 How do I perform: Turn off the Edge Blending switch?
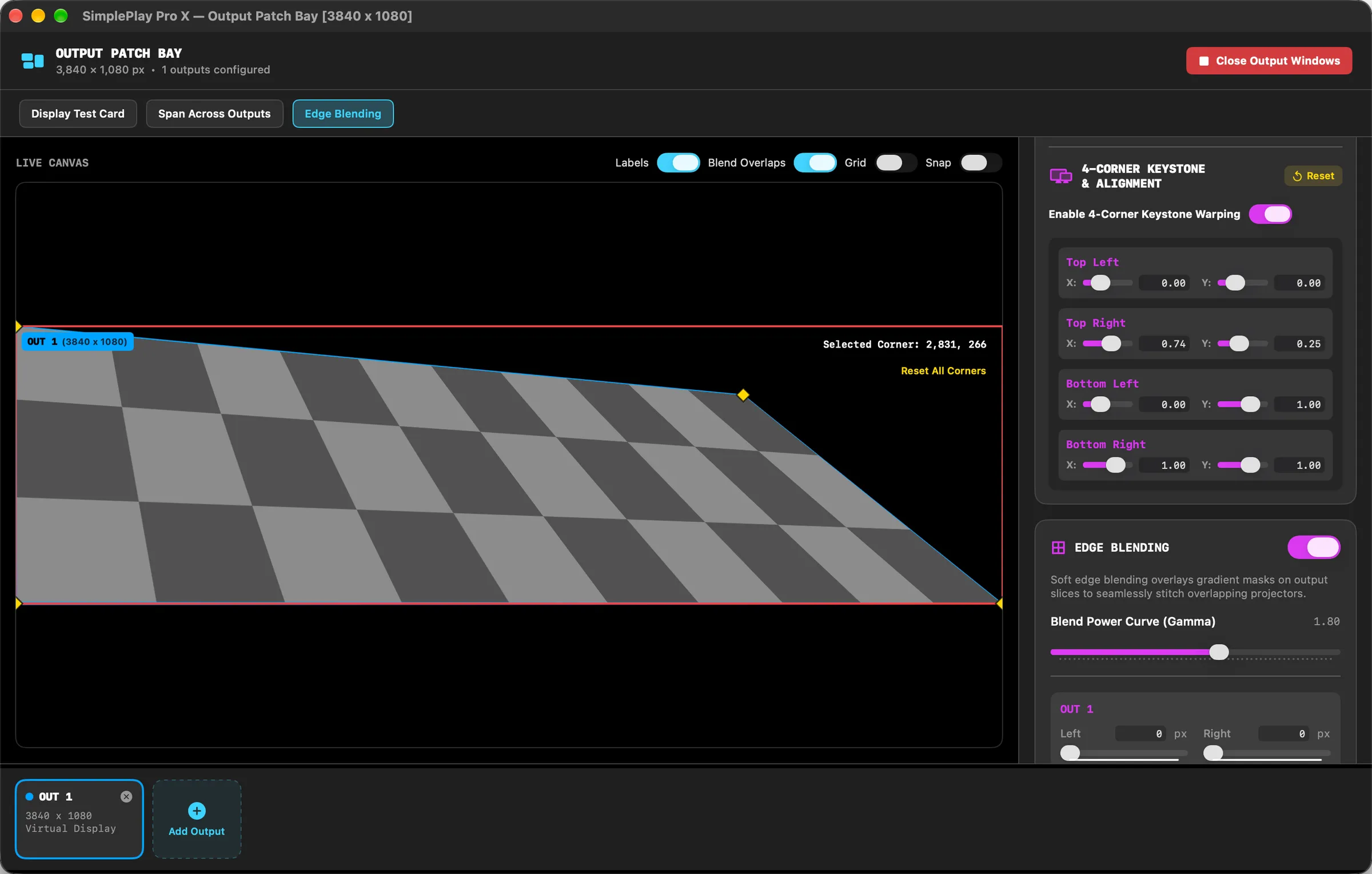click(1314, 548)
